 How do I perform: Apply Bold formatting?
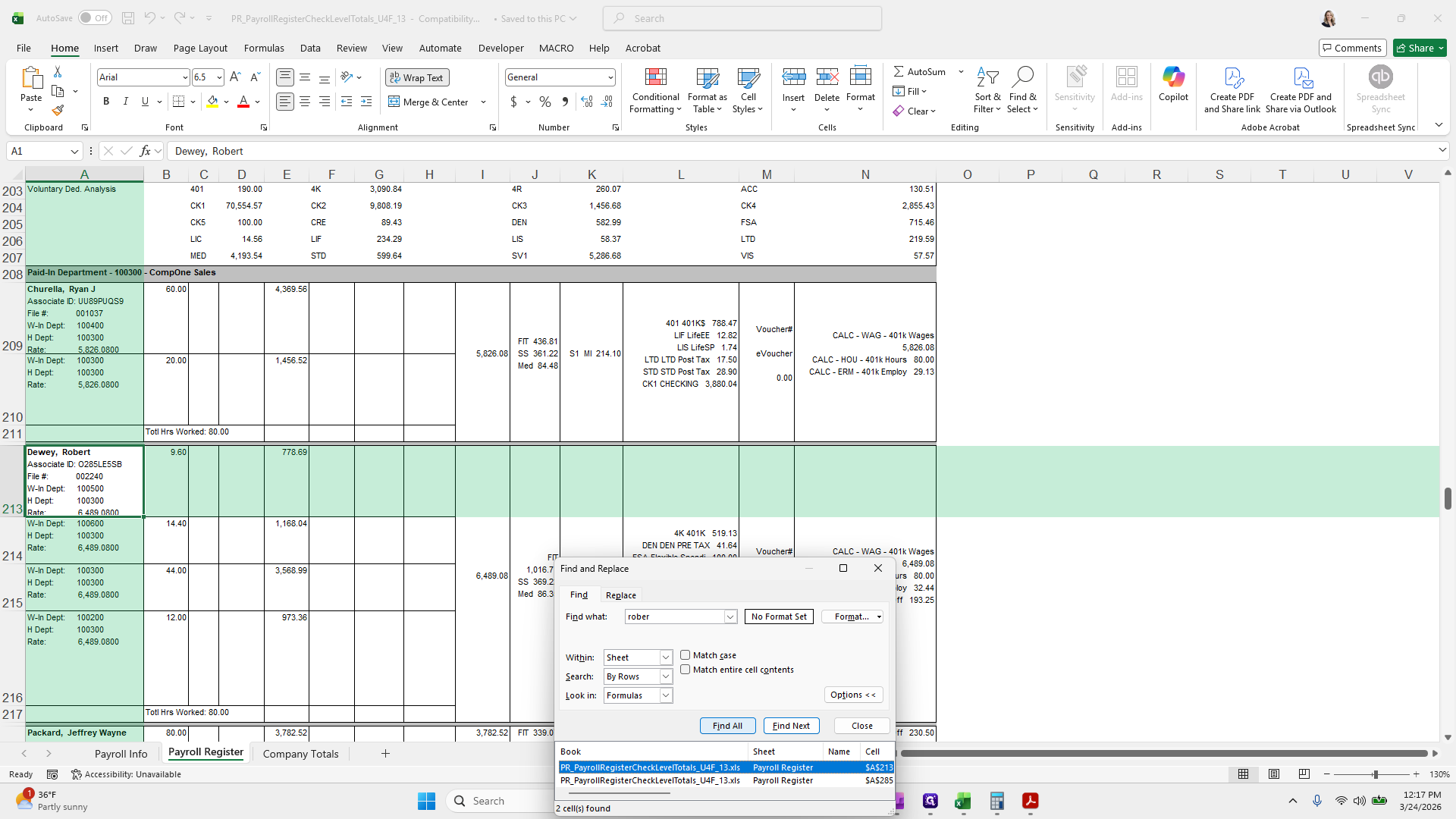(106, 102)
